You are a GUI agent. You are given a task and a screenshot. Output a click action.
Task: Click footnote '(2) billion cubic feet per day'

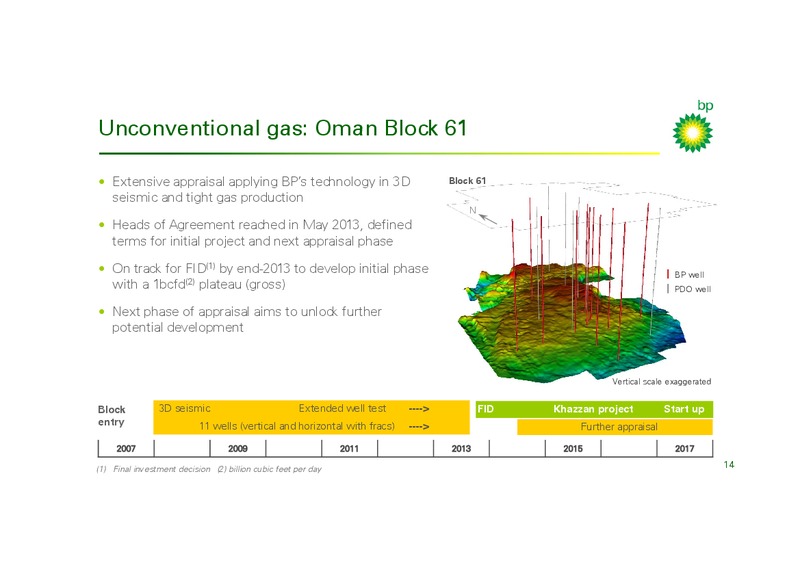pyautogui.click(x=269, y=469)
